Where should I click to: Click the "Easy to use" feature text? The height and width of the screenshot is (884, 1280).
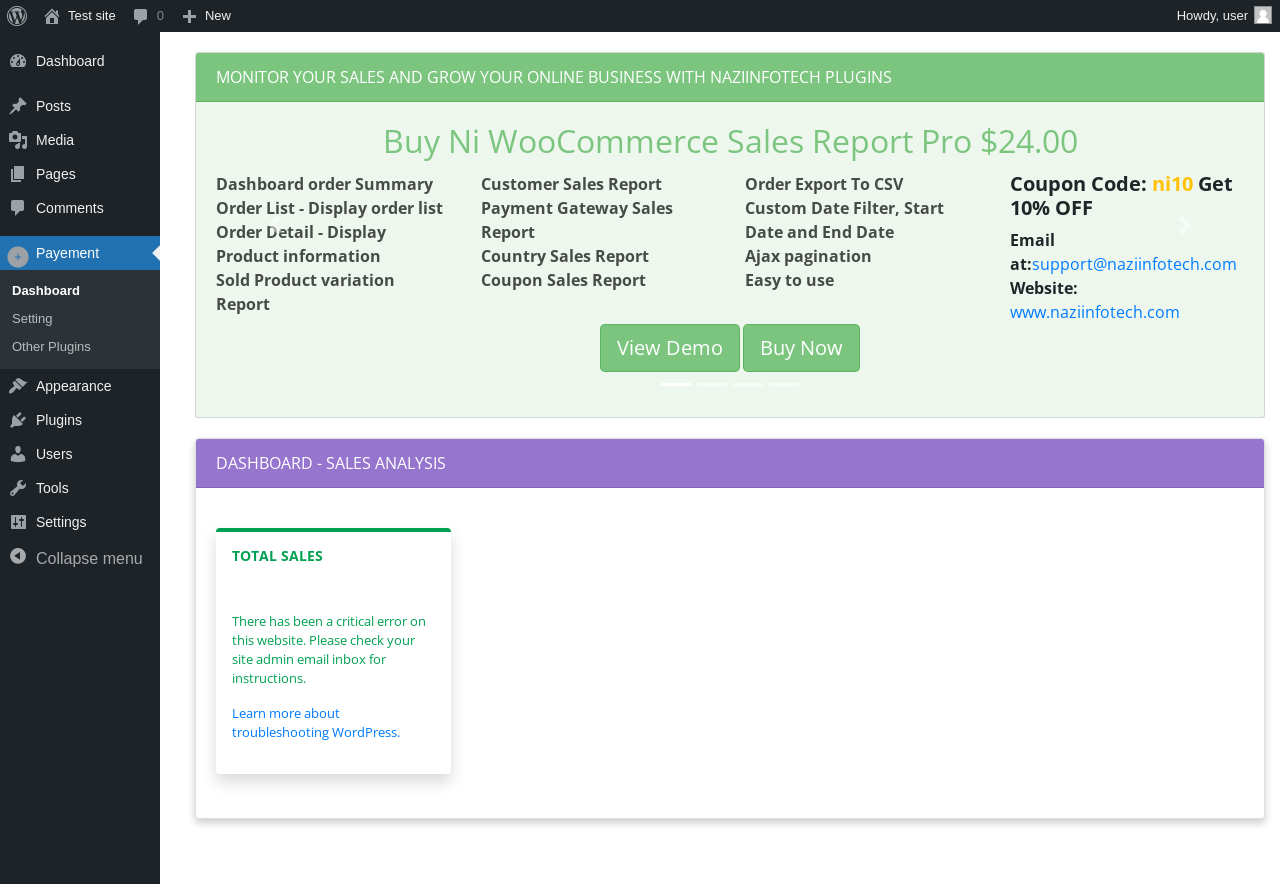click(x=789, y=280)
